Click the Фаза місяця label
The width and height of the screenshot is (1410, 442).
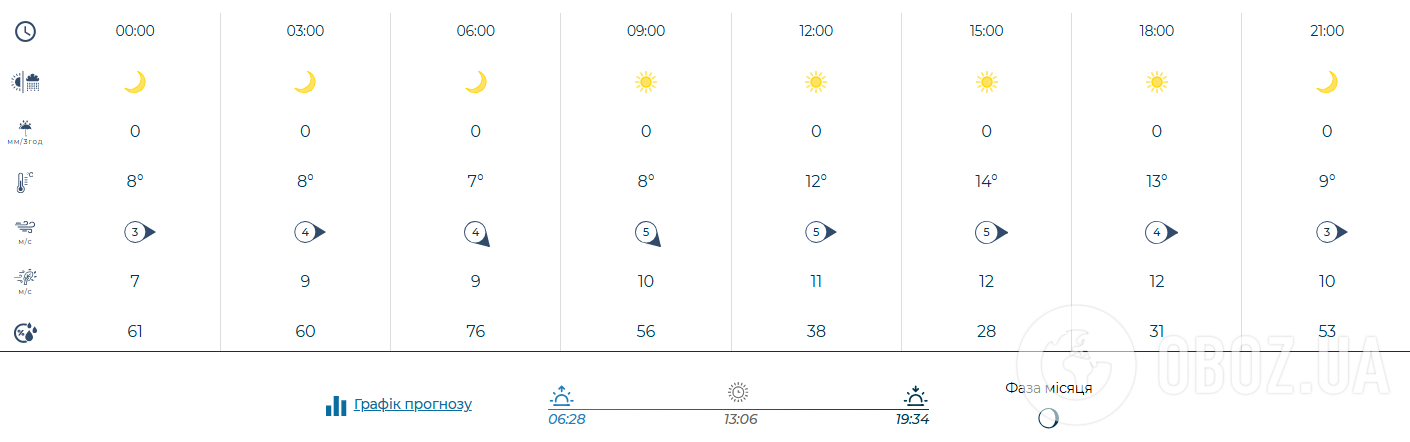pos(1048,388)
